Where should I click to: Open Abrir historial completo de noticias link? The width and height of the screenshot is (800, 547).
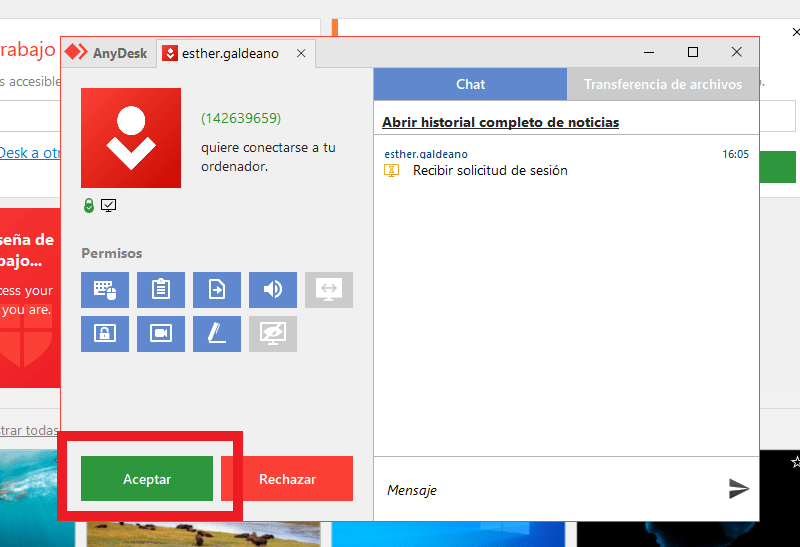point(501,122)
